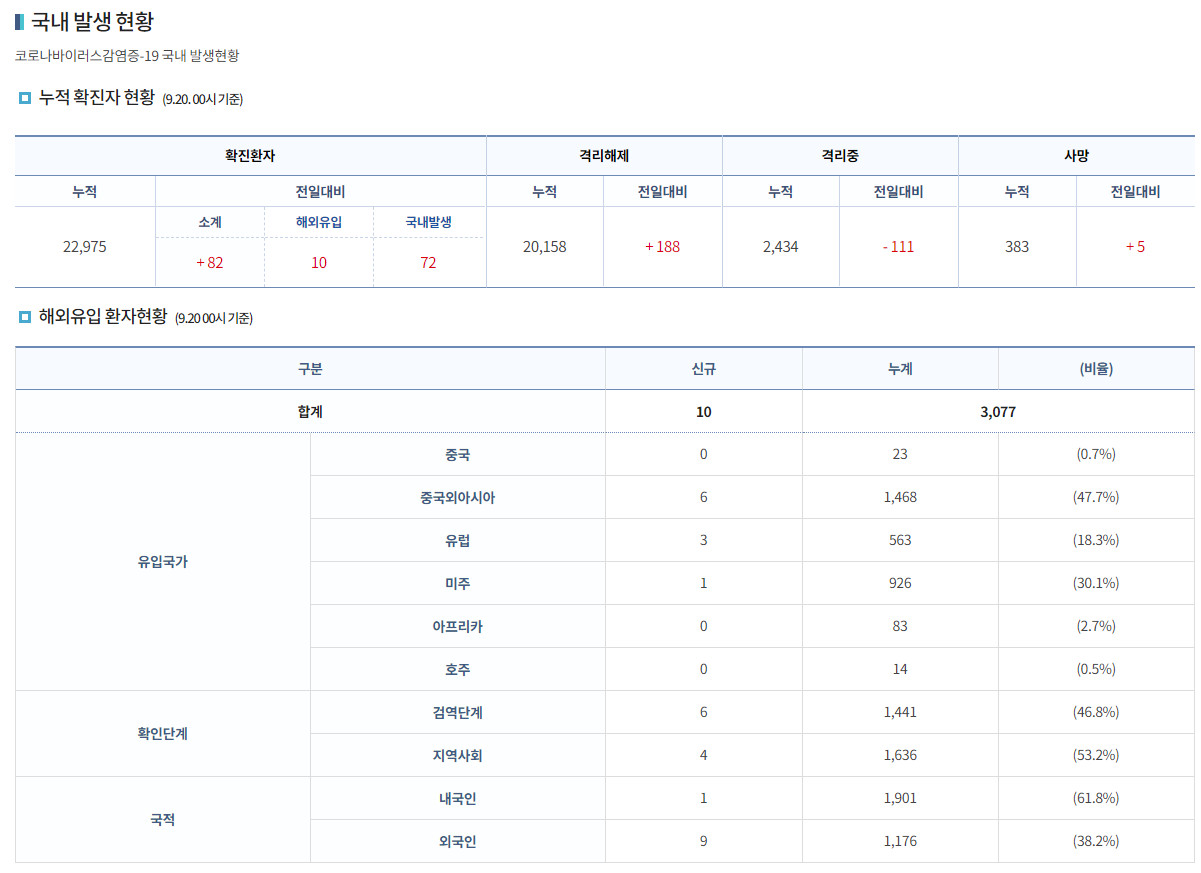Click the 확진환자 table header

(x=250, y=156)
